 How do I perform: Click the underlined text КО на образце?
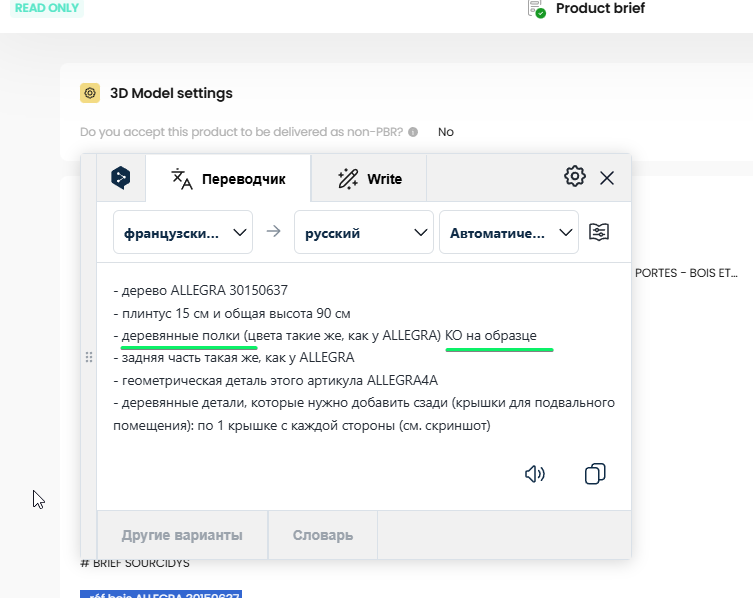coord(491,335)
